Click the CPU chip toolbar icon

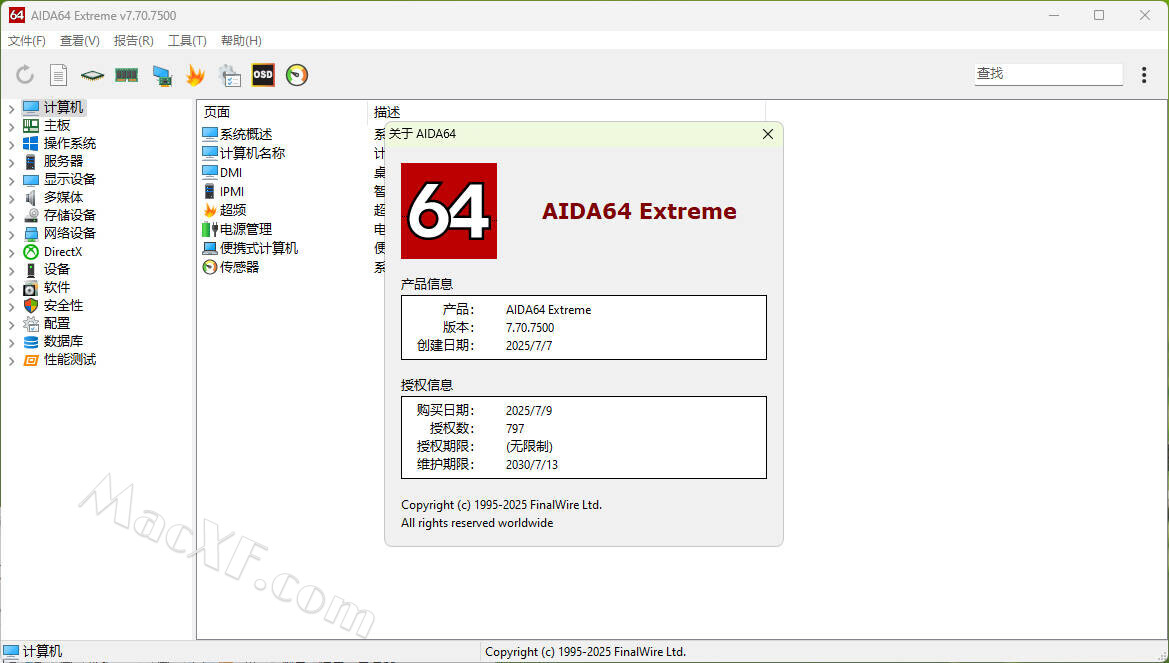(92, 75)
